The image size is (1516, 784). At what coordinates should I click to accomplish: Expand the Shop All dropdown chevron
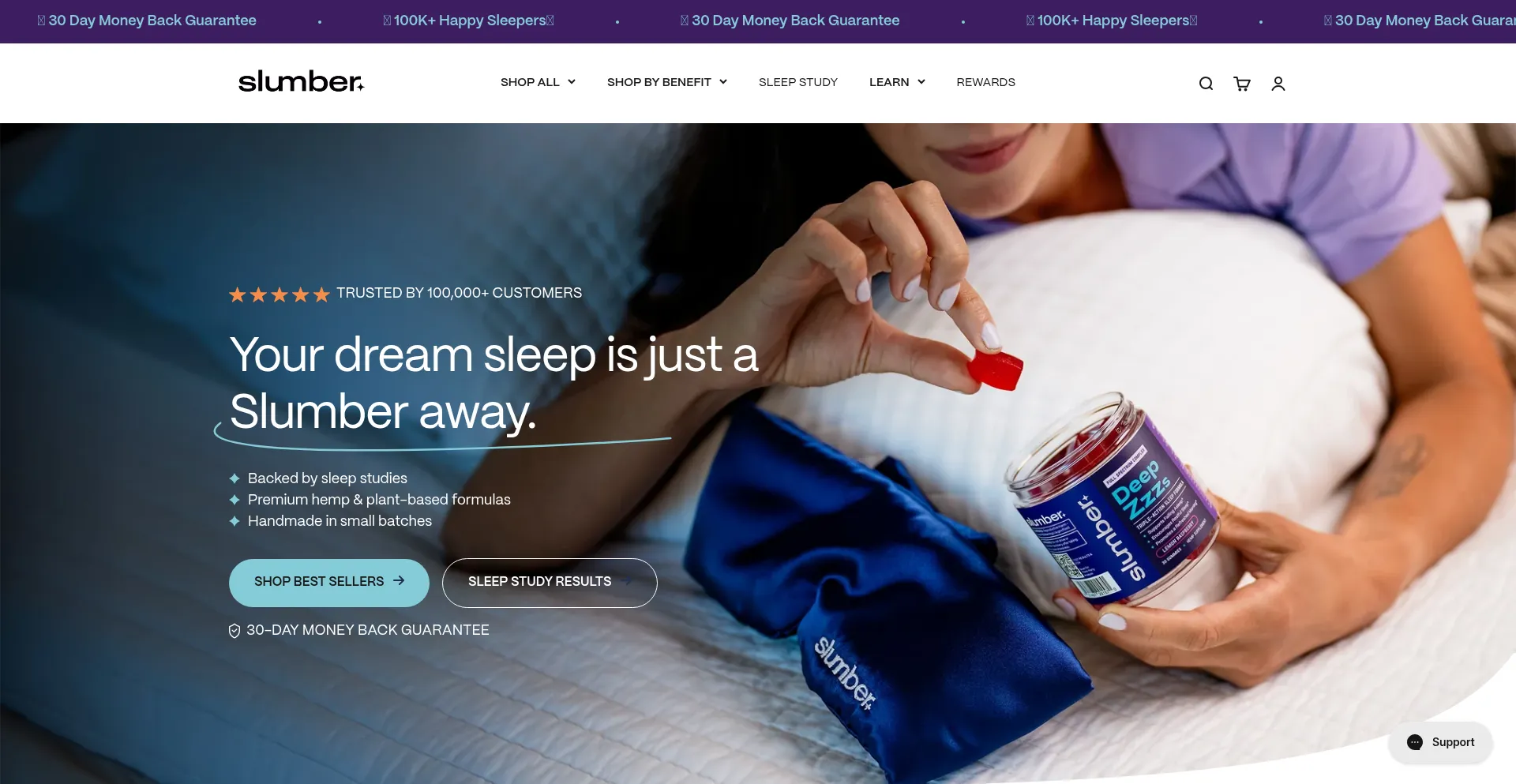tap(572, 82)
